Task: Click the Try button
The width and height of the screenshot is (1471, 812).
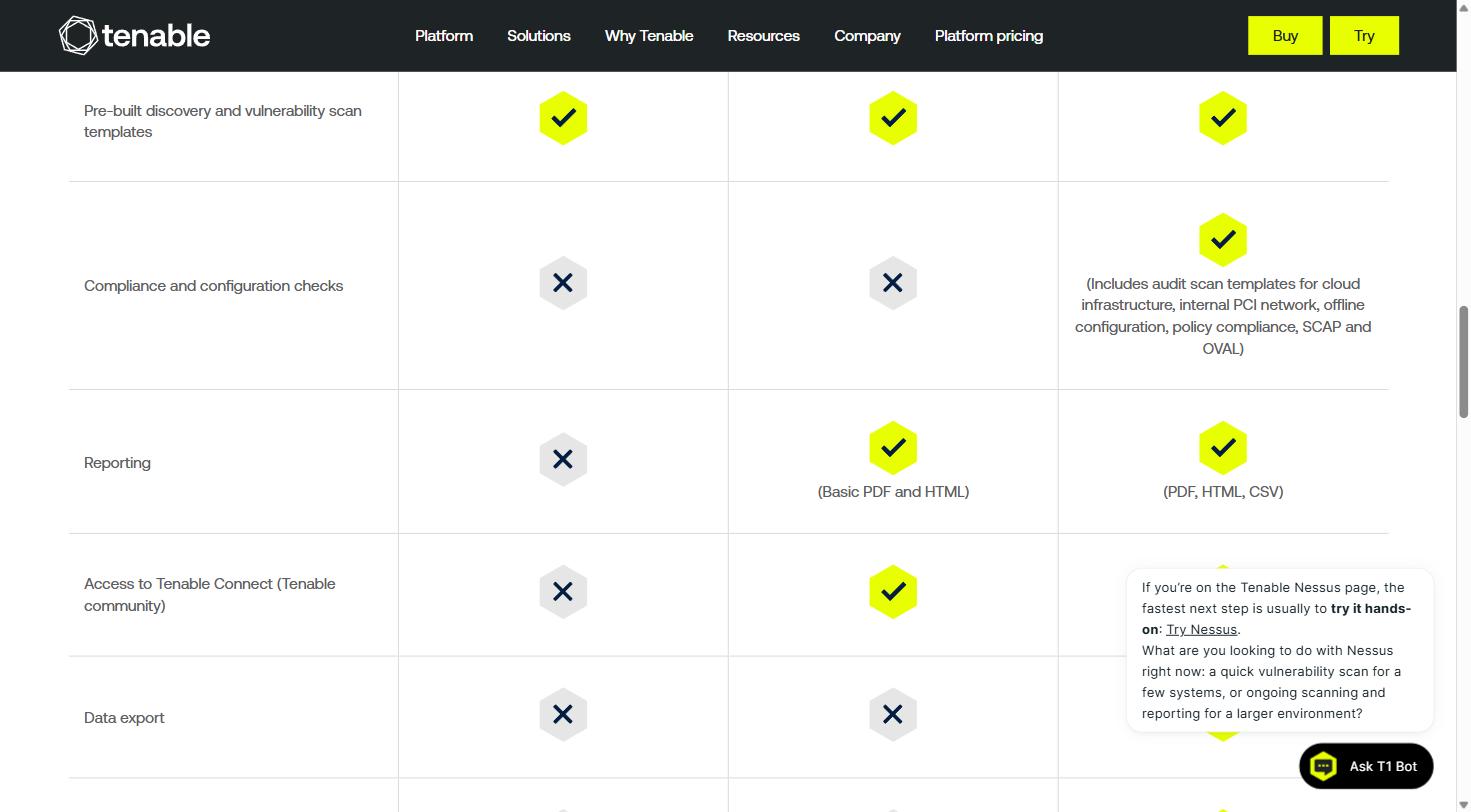Action: [1364, 36]
